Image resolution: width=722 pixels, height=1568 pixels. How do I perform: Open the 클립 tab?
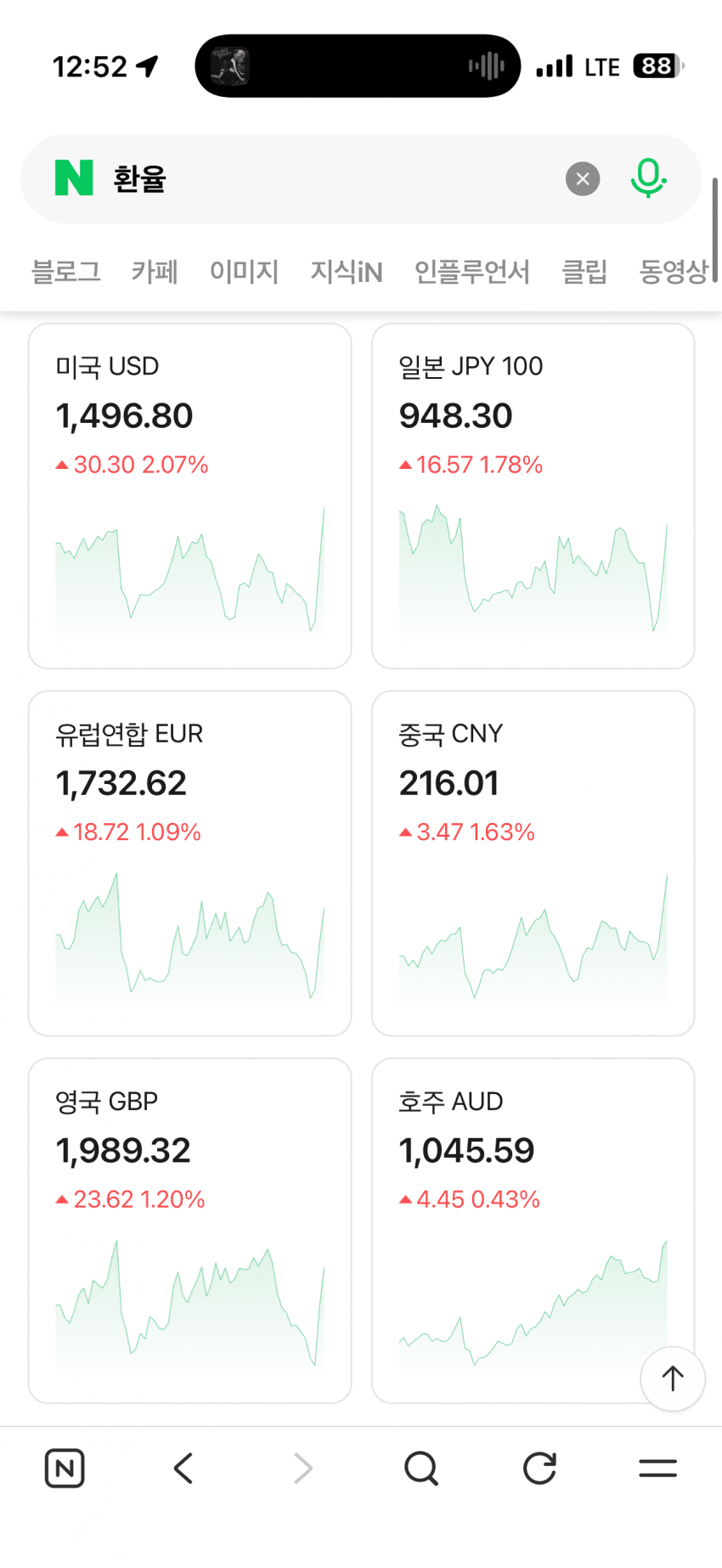pyautogui.click(x=584, y=272)
